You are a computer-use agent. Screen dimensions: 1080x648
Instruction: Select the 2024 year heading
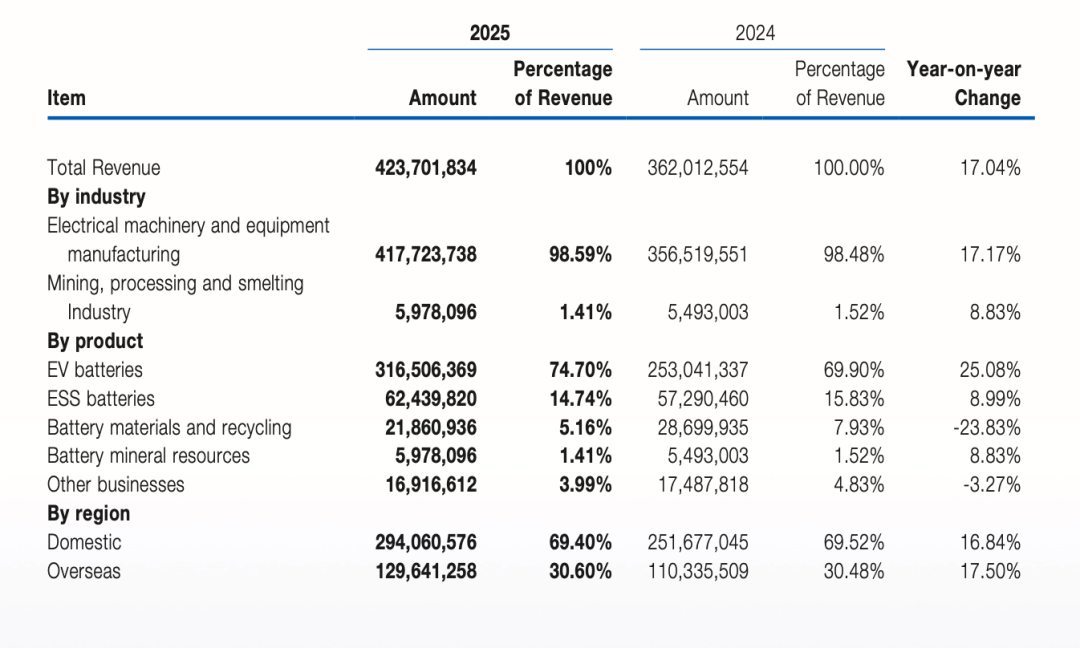pos(755,33)
